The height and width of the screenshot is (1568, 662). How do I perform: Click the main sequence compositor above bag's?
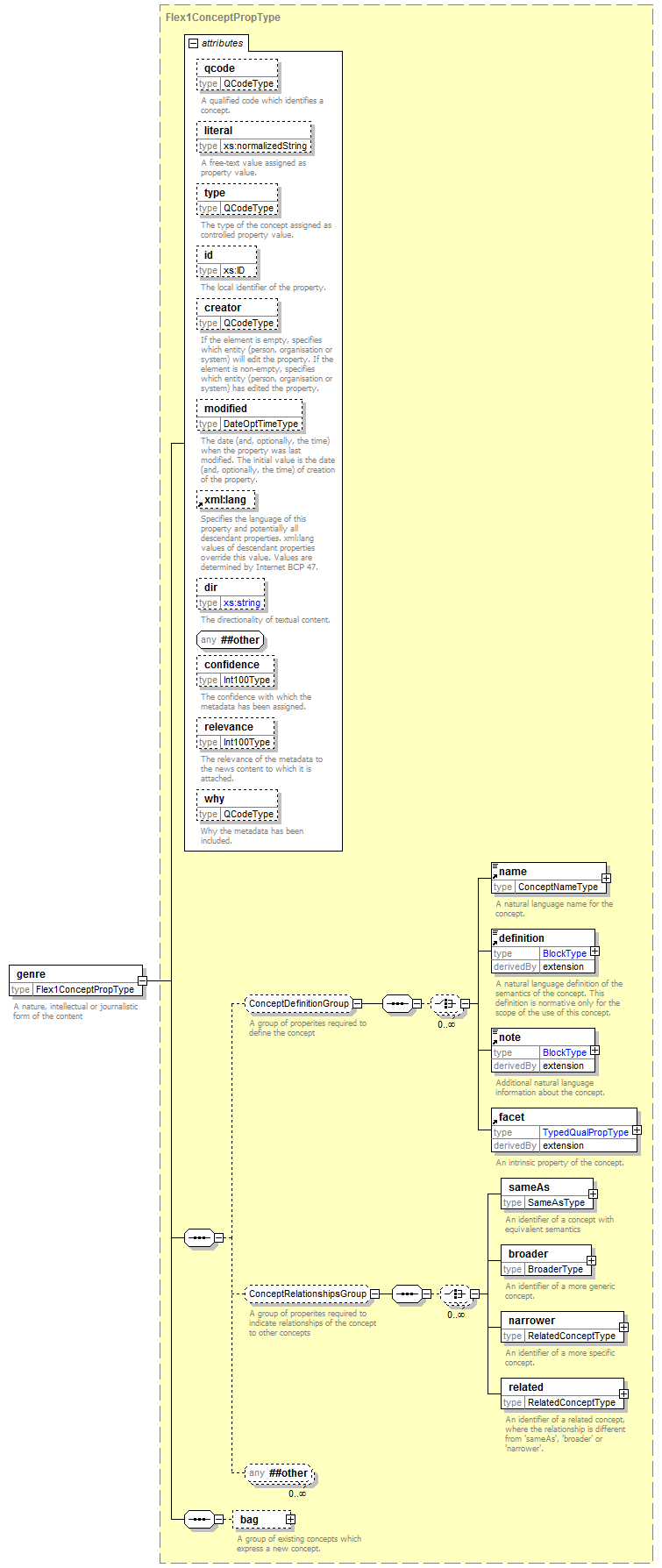tap(199, 1238)
